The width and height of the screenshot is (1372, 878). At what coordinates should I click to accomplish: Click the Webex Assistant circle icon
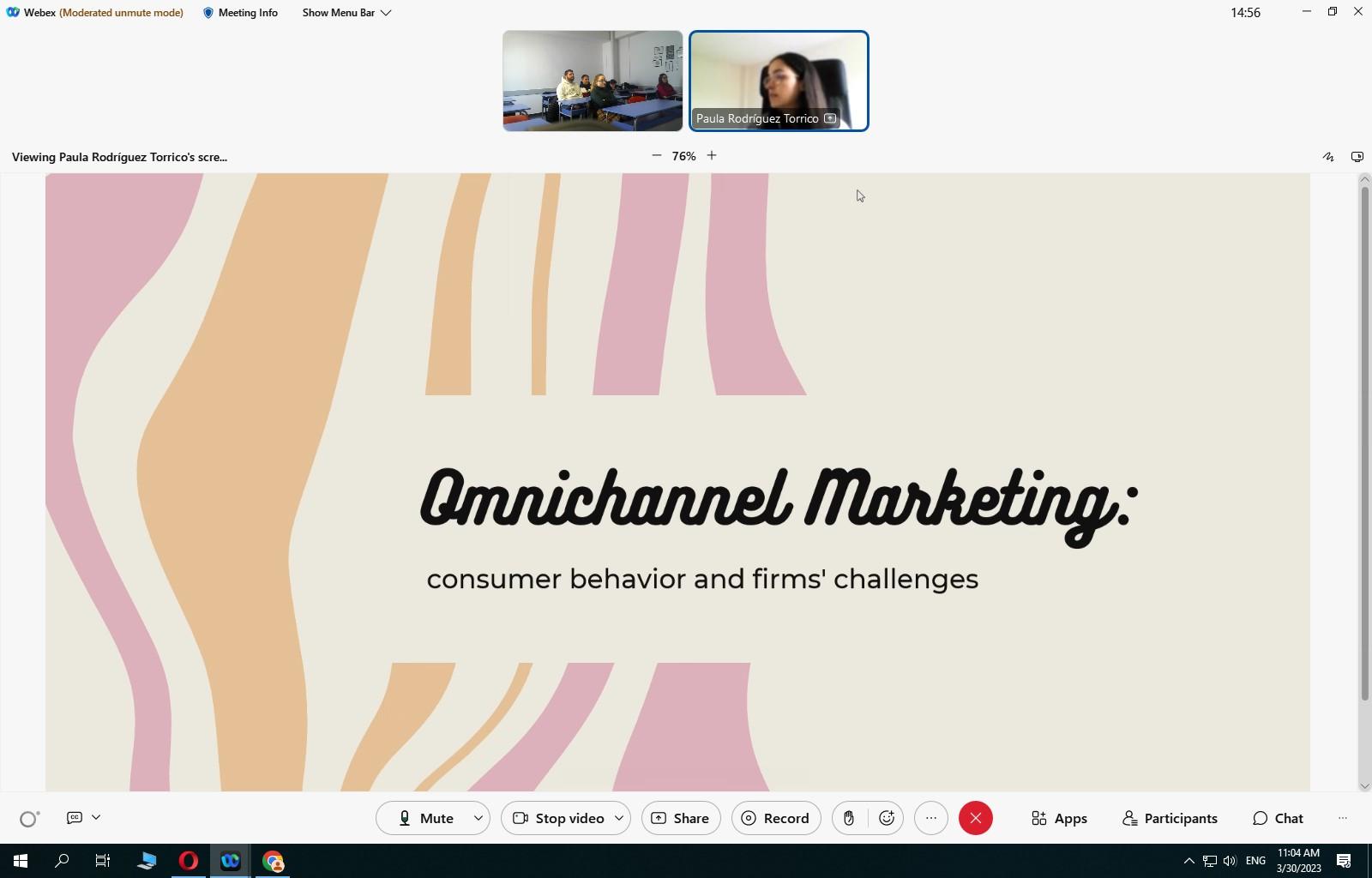coord(29,819)
